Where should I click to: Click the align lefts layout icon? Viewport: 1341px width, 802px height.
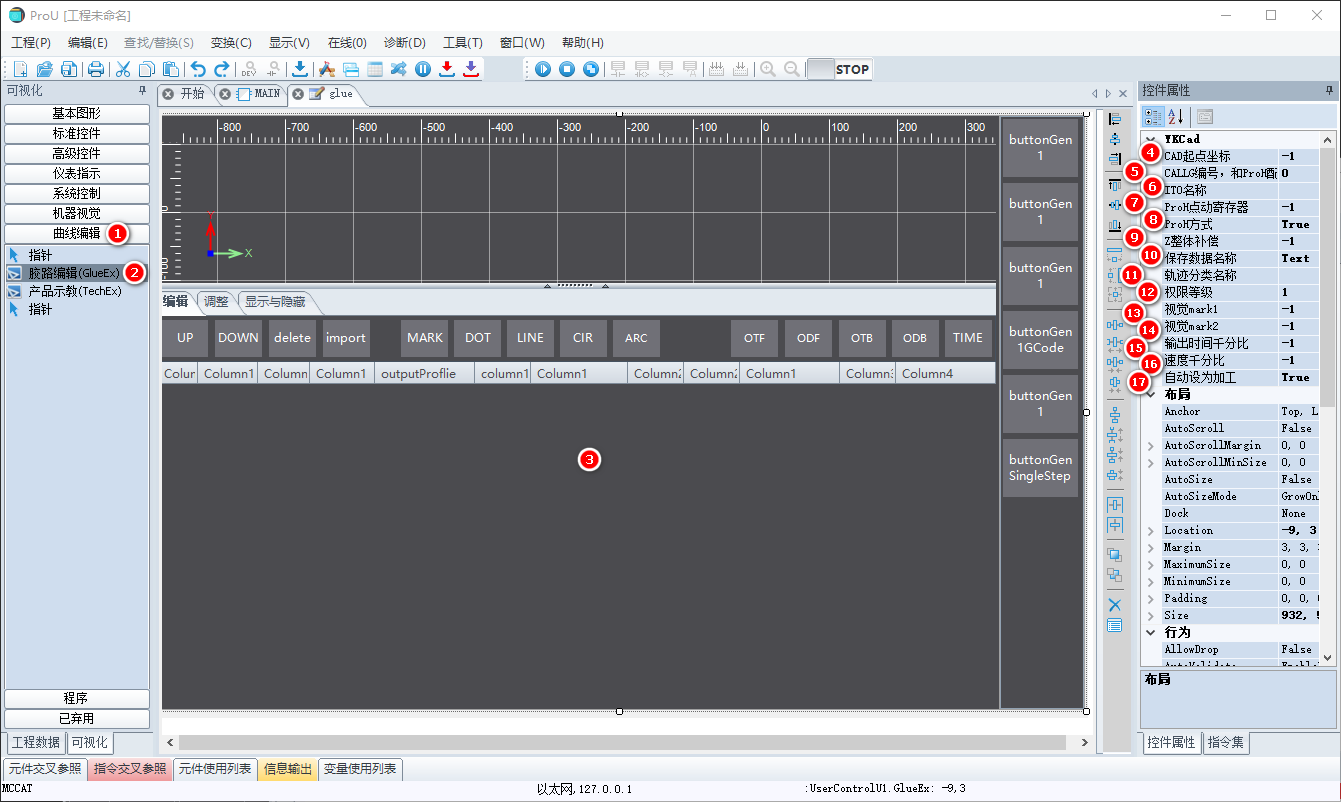pos(1115,120)
